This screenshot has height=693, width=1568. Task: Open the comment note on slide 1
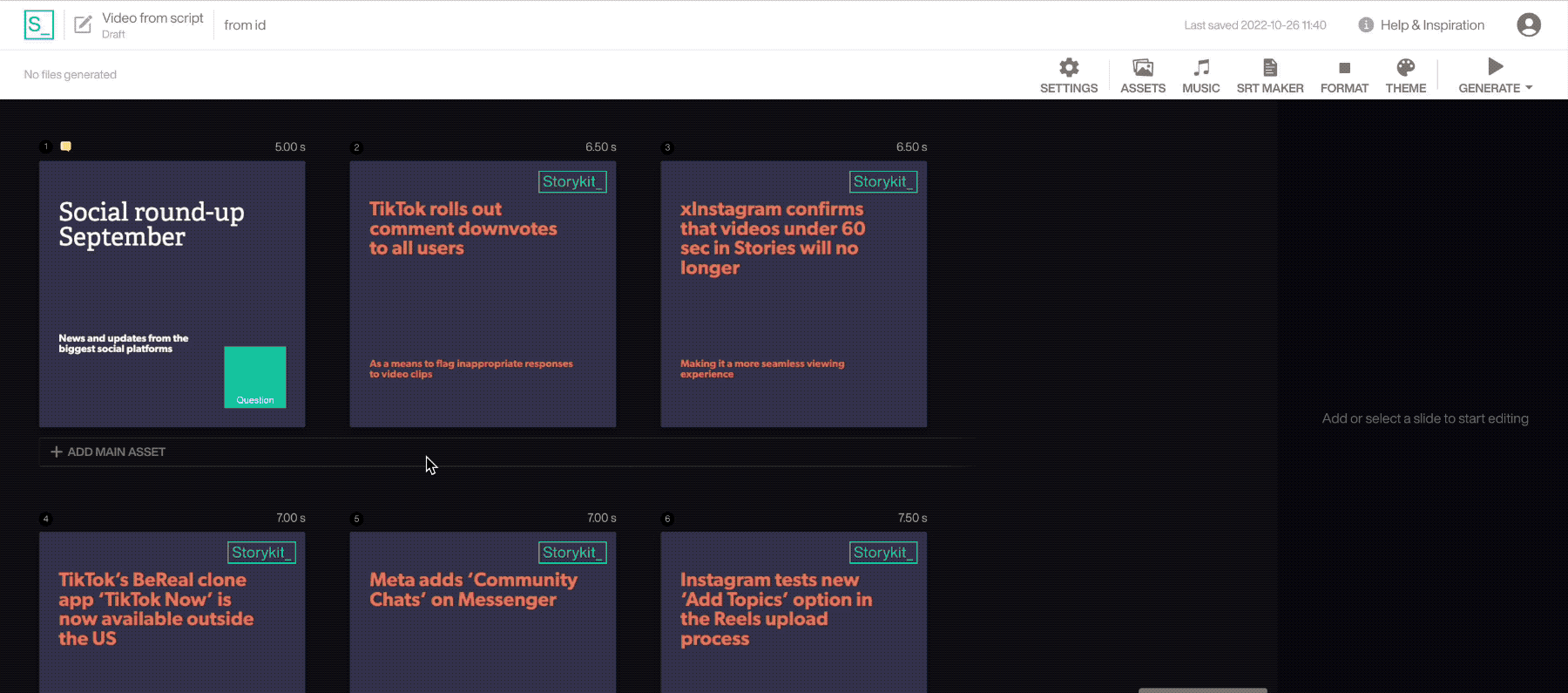65,146
